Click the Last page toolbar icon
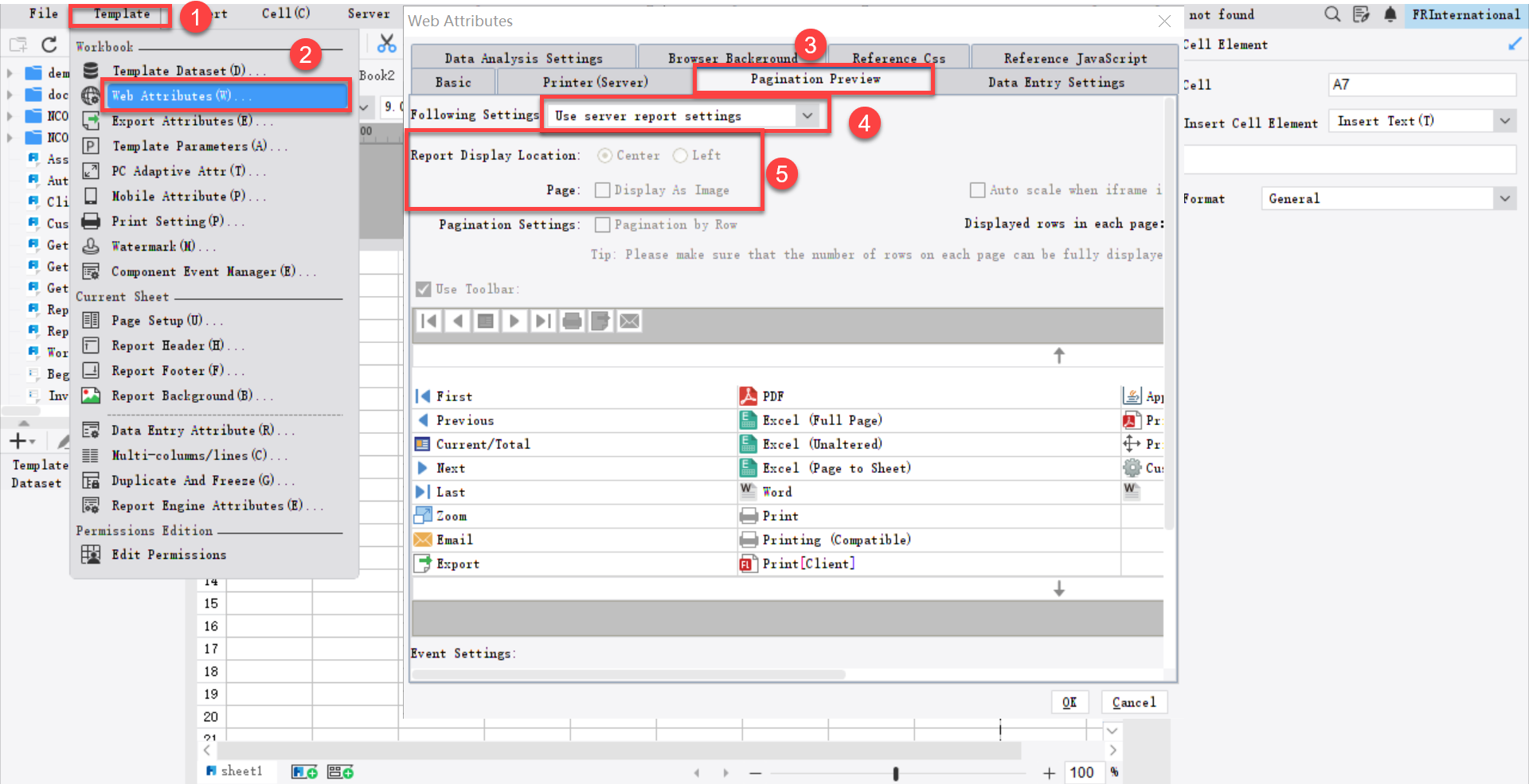Viewport: 1529px width, 784px height. pyautogui.click(x=543, y=321)
